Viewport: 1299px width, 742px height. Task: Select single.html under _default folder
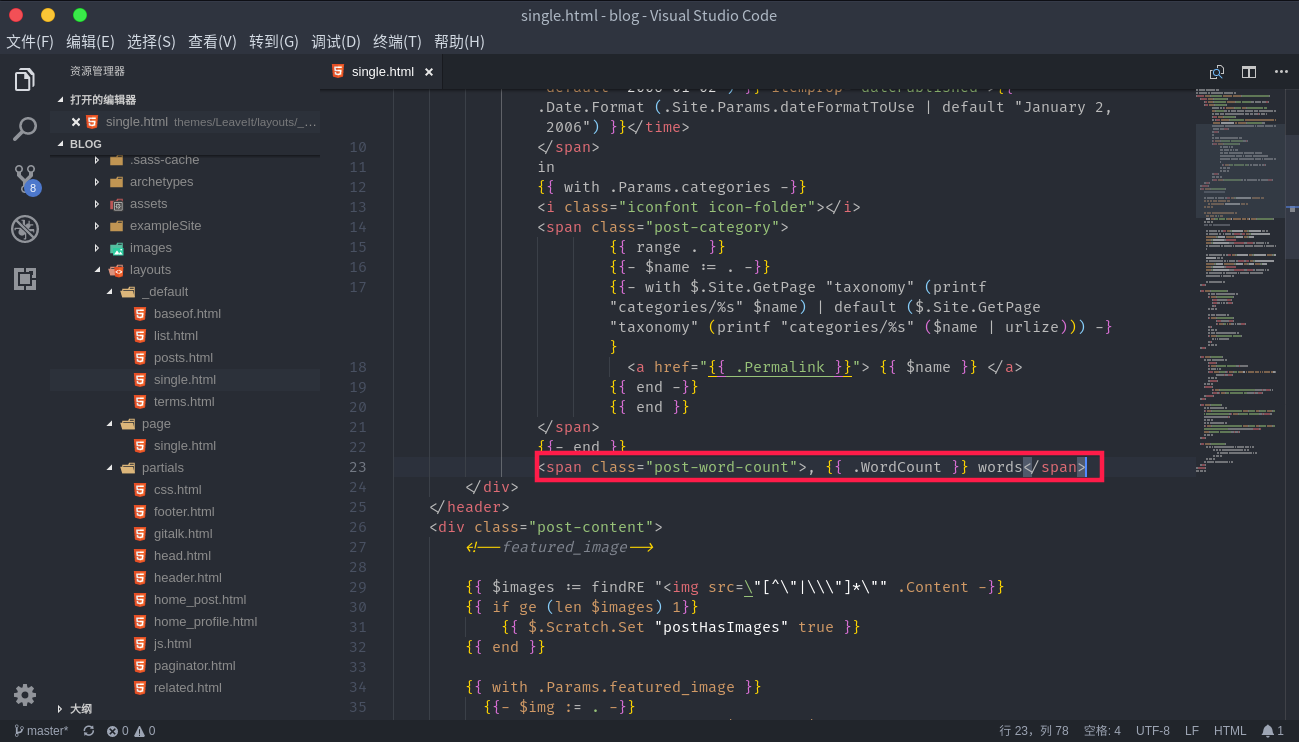coord(185,380)
